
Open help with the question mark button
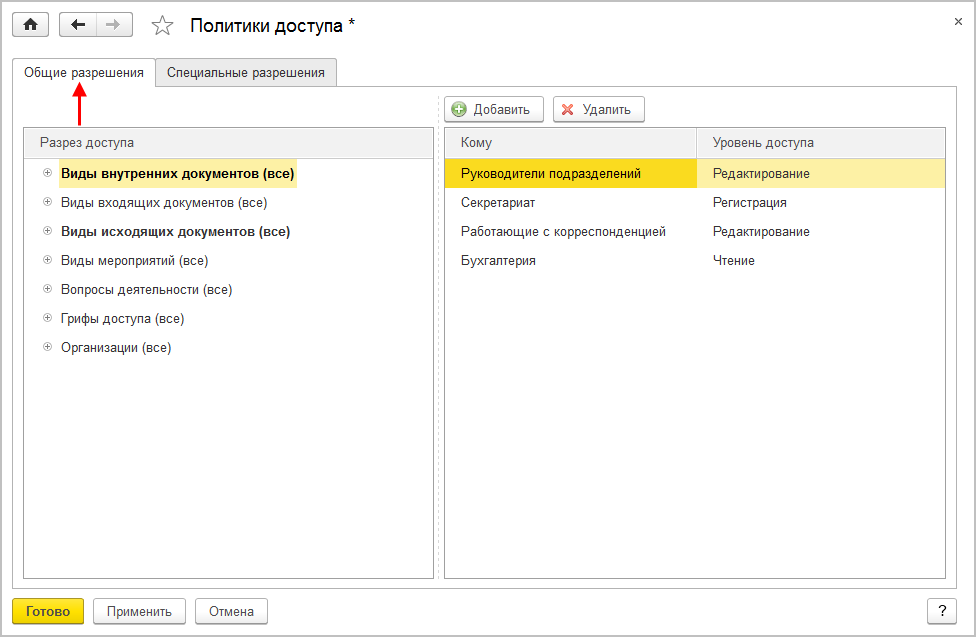[x=941, y=611]
